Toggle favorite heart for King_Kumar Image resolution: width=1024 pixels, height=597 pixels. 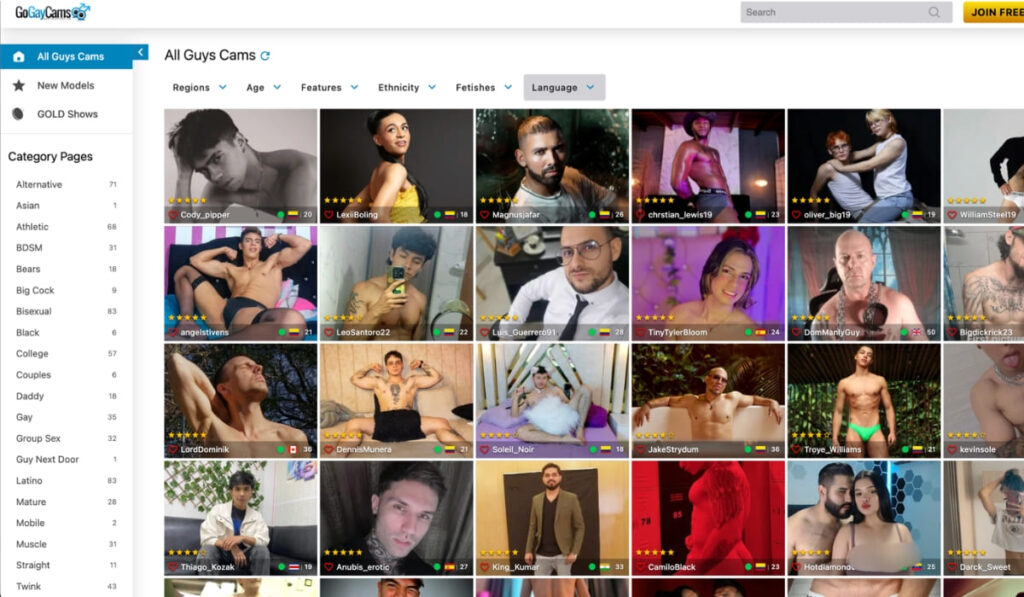click(485, 567)
